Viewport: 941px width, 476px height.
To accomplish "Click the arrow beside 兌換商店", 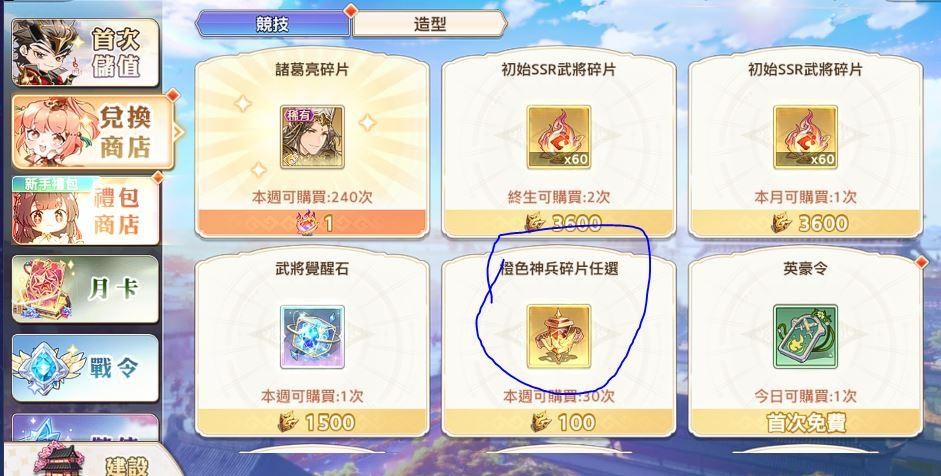I will pos(178,132).
